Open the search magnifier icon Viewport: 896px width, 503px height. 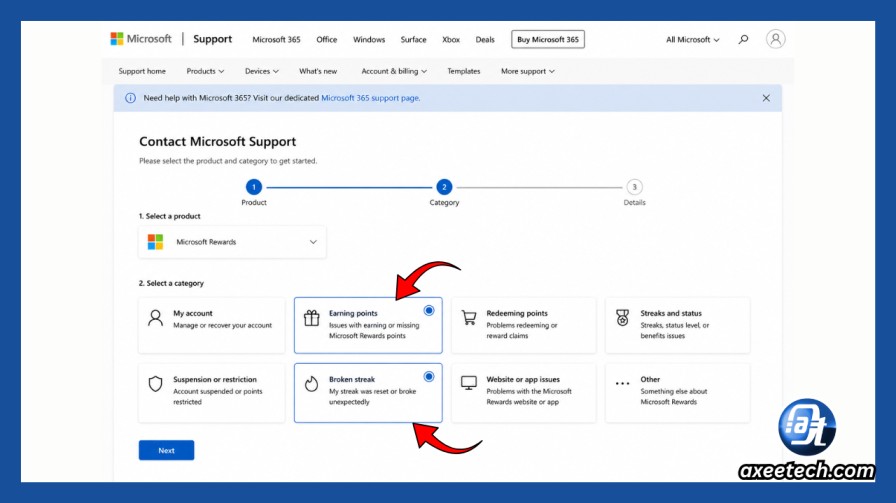[743, 39]
